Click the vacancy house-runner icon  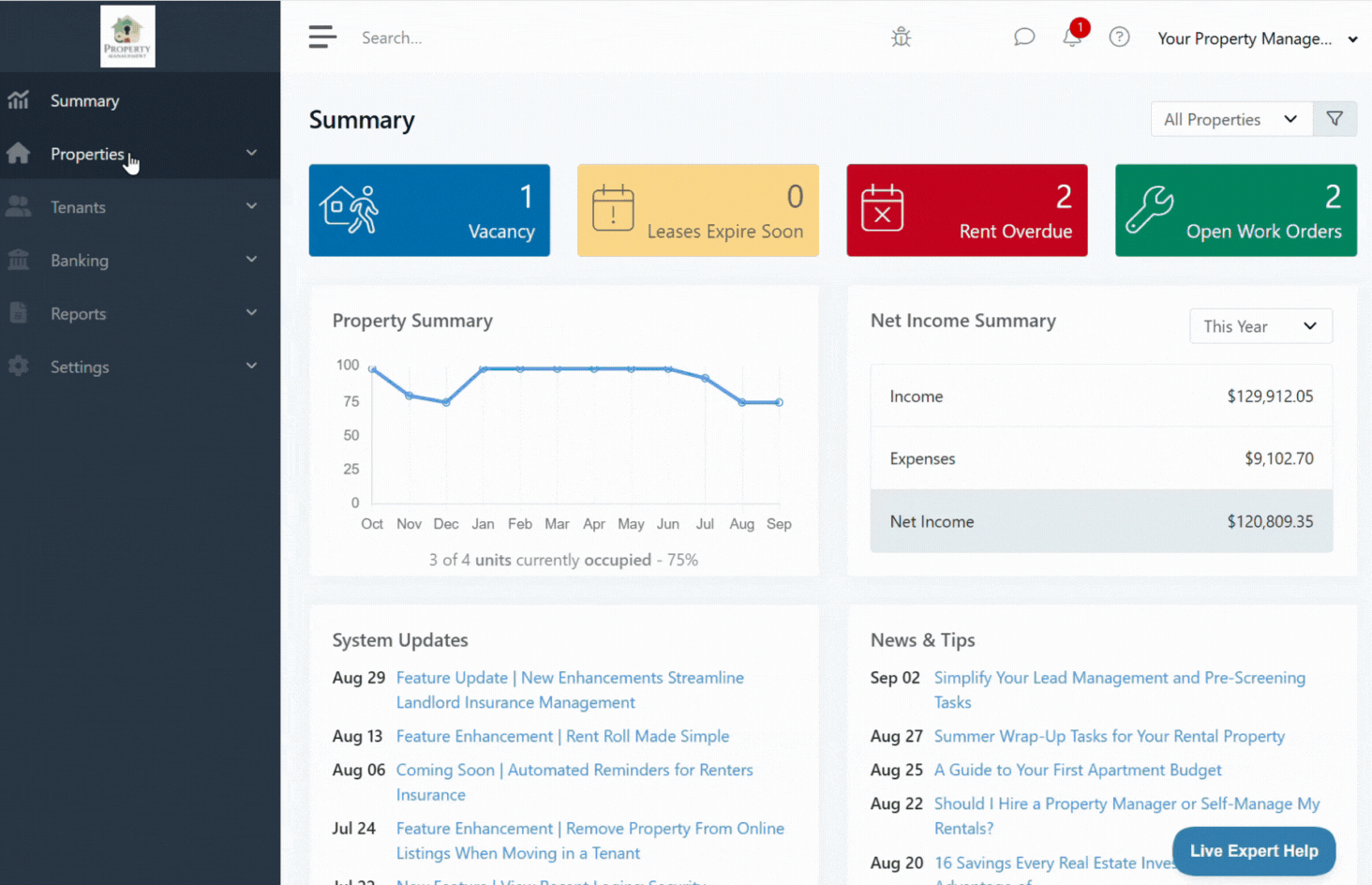349,210
